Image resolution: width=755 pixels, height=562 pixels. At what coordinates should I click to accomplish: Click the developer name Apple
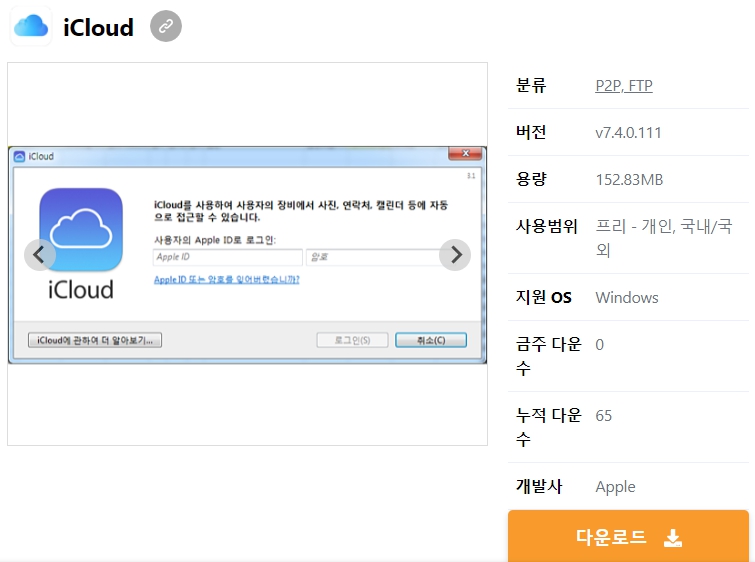pyautogui.click(x=615, y=487)
